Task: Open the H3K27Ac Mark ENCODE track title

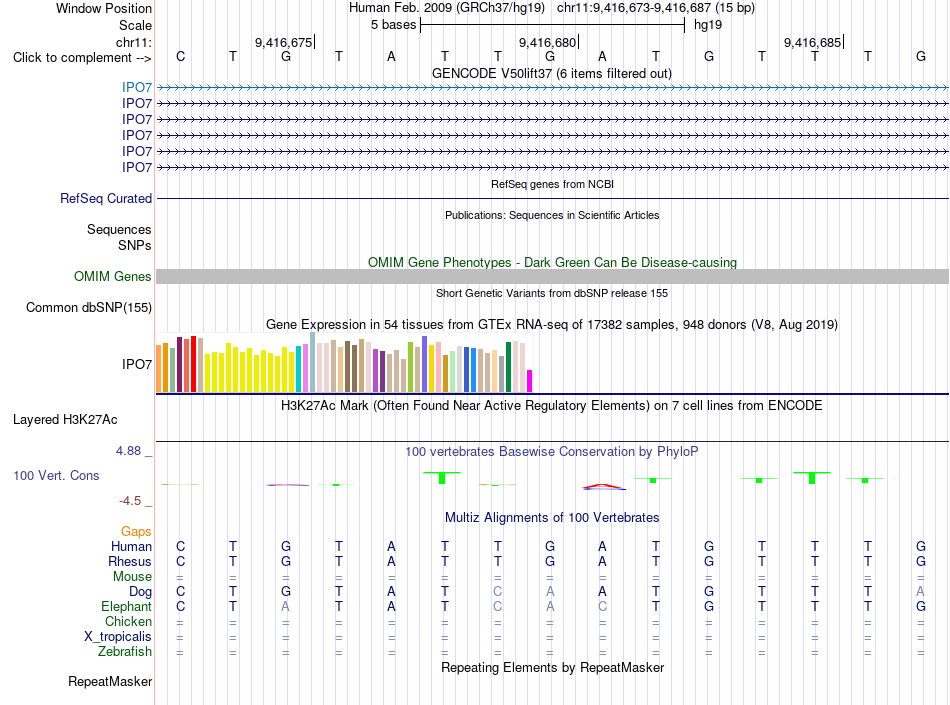Action: pos(552,406)
